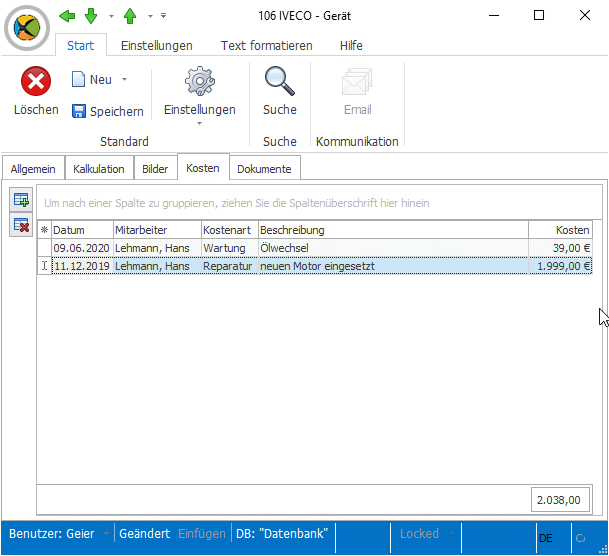
Task: Jump to previous record with green up arrow
Action: pos(130,16)
